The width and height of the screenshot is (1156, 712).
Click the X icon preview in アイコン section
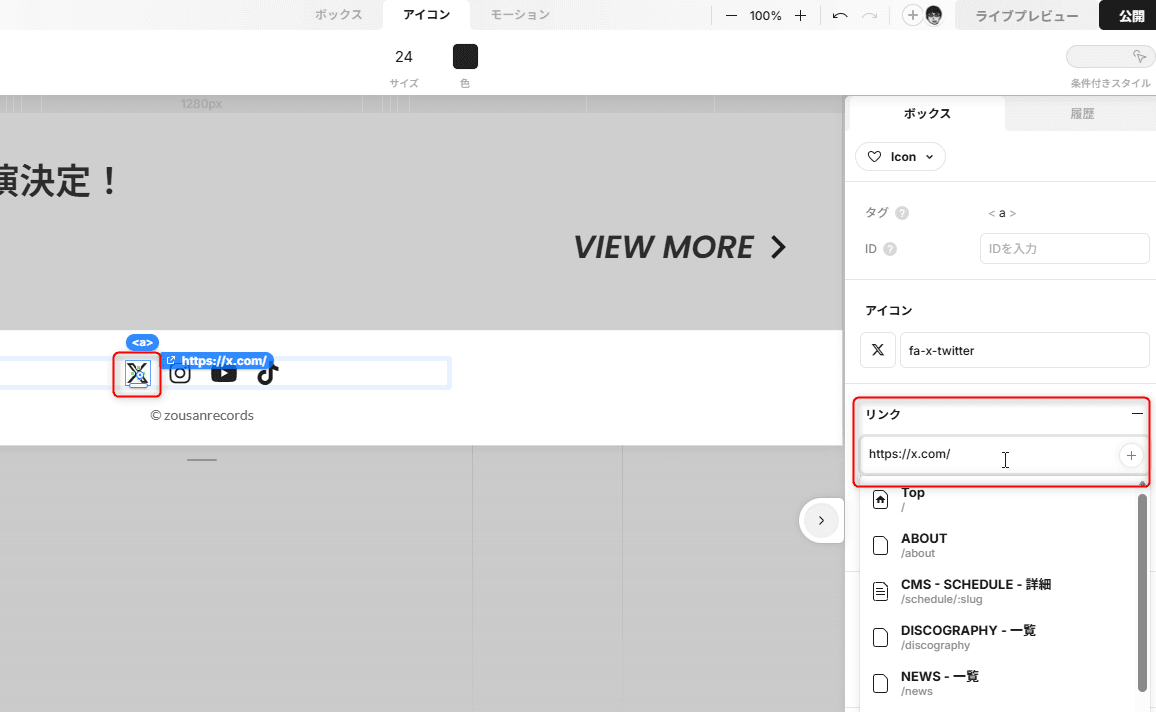coord(877,350)
